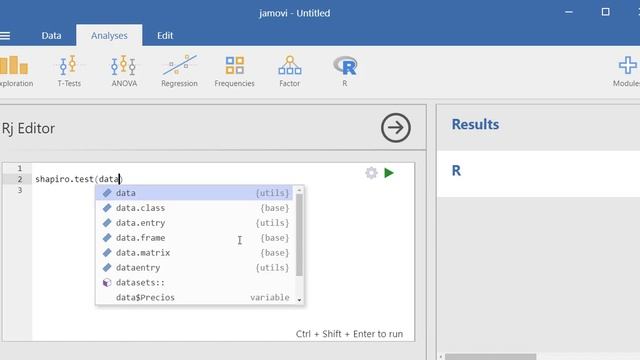Viewport: 640px width, 360px height.
Task: Switch to the Data tab
Action: 51,36
